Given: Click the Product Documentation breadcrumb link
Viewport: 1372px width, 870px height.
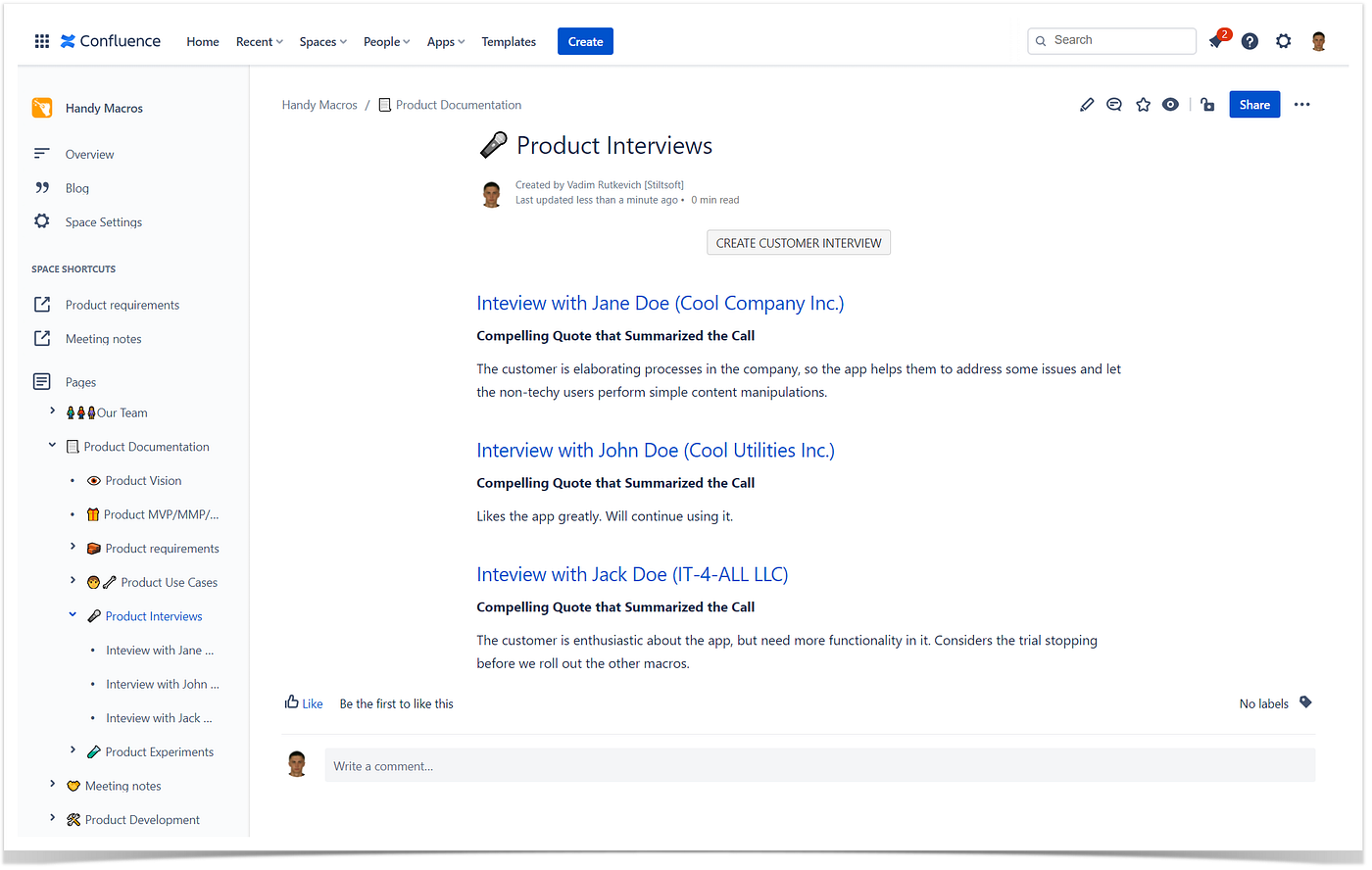Looking at the screenshot, I should (x=459, y=105).
